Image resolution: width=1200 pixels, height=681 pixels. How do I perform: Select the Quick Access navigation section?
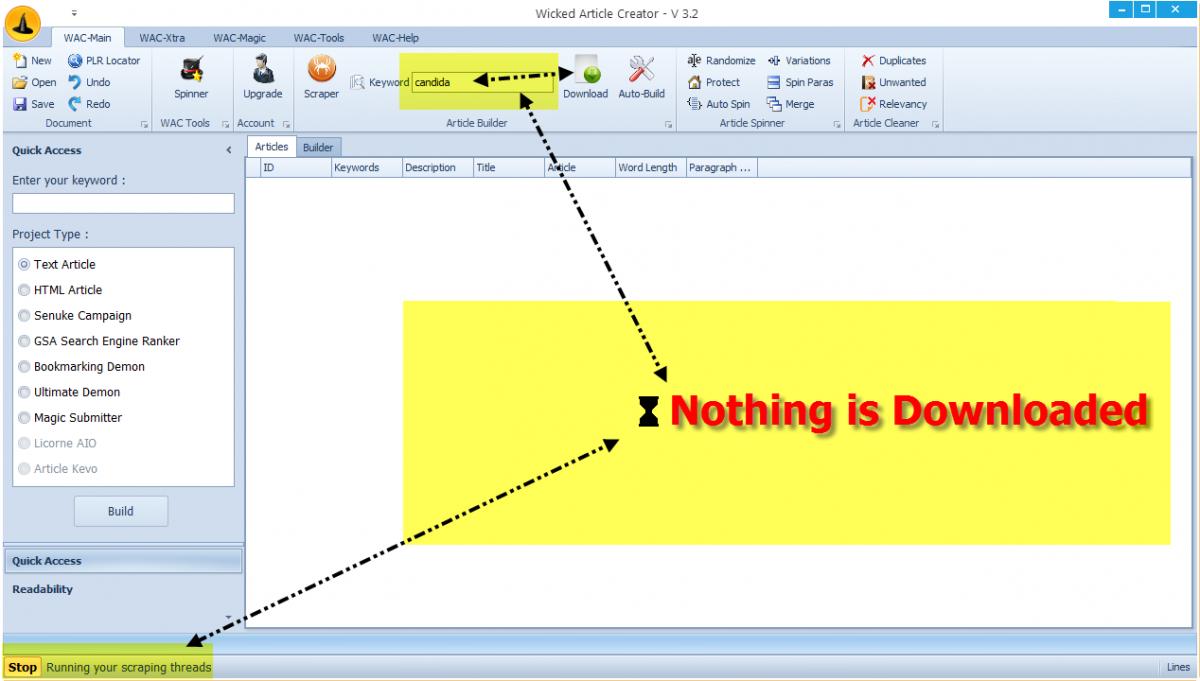pos(123,561)
